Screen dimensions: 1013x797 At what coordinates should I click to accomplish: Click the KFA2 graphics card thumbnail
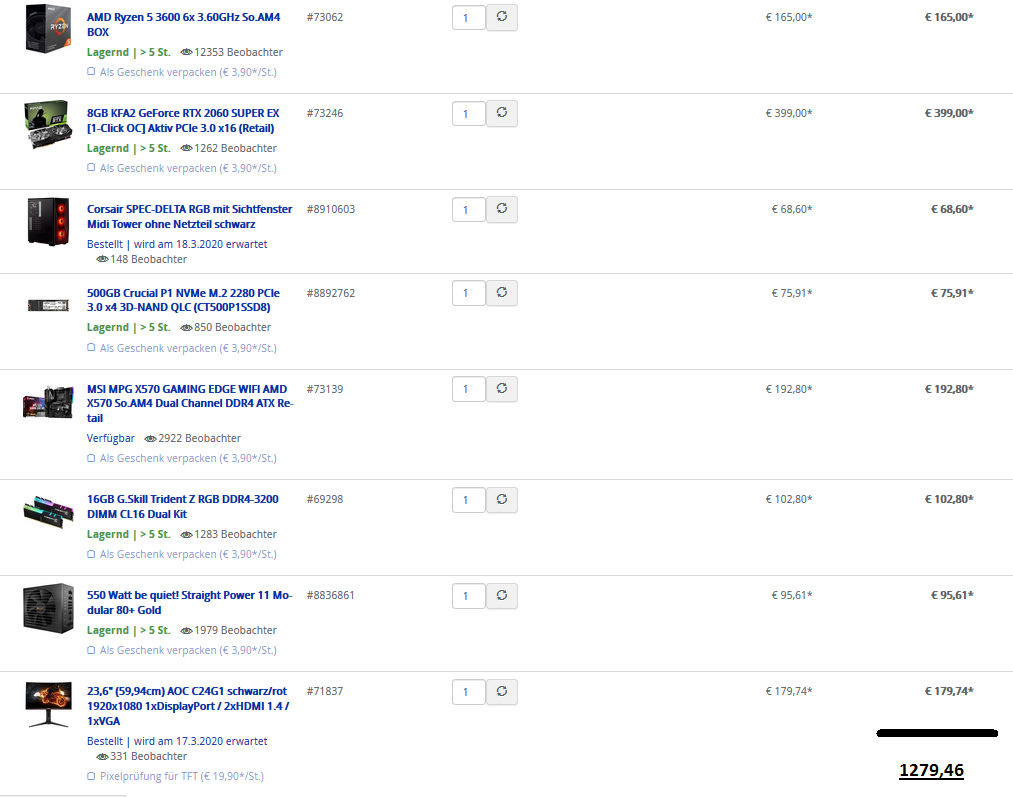coord(48,124)
